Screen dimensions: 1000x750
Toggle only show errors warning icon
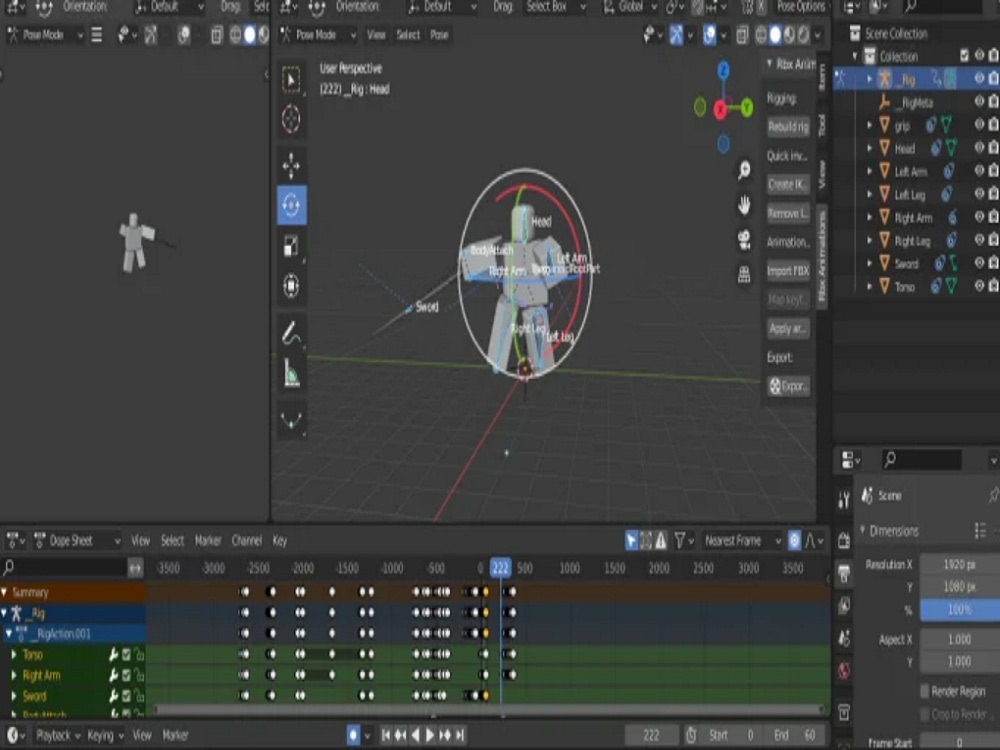coord(661,541)
